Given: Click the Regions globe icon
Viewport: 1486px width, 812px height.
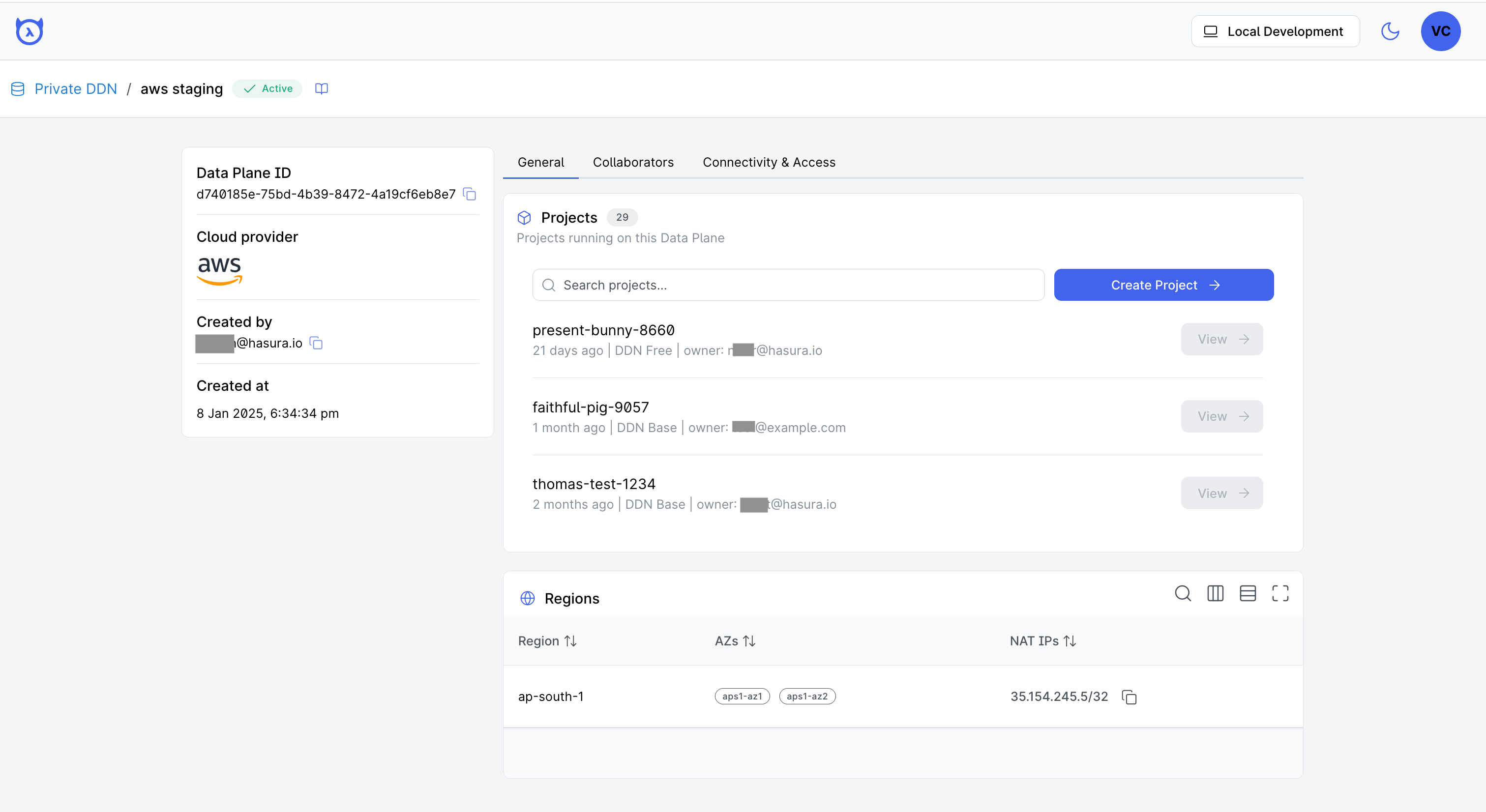Looking at the screenshot, I should coord(527,599).
